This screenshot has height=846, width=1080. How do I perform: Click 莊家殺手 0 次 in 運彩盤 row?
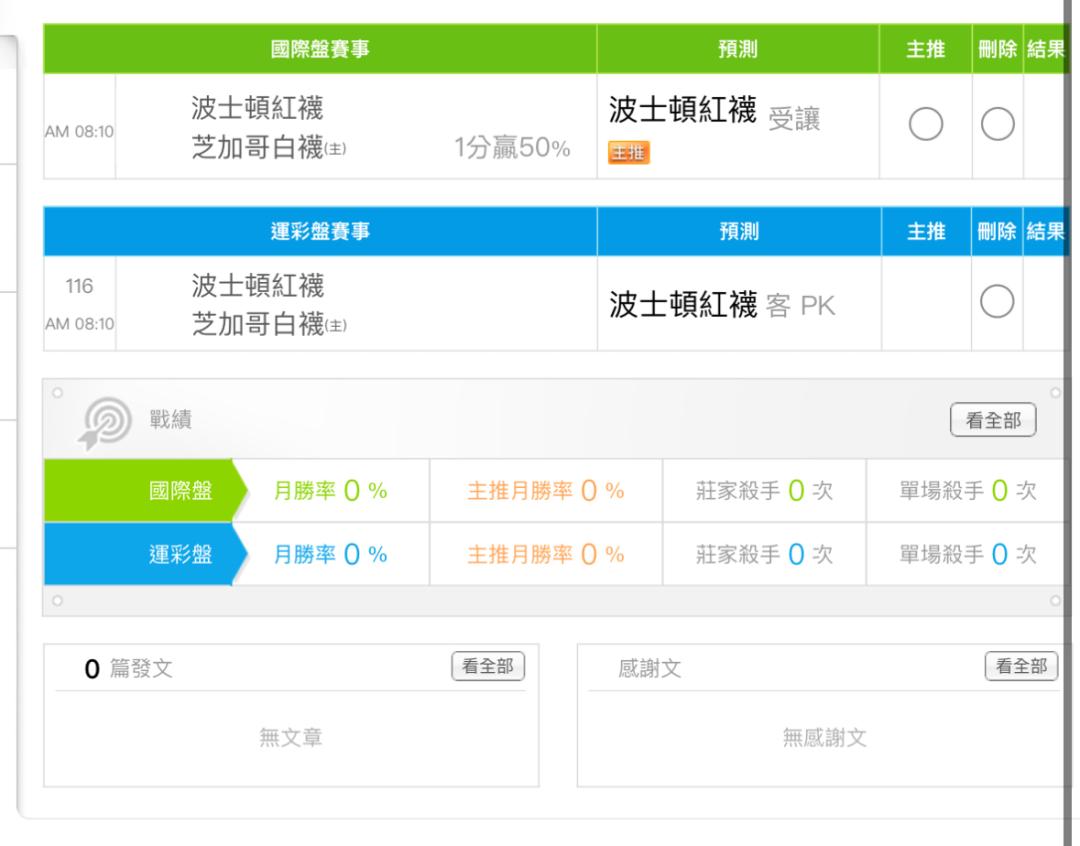coord(764,554)
